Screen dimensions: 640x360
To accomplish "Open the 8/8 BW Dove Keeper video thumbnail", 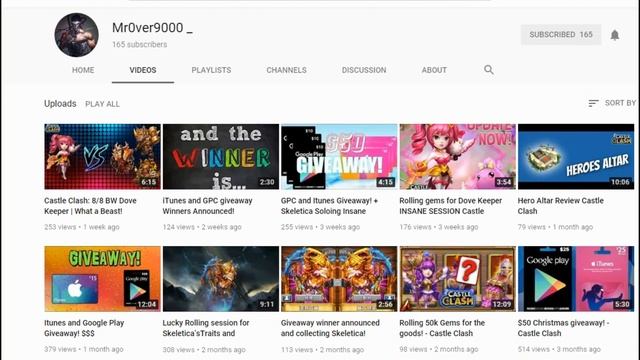I will [102, 157].
